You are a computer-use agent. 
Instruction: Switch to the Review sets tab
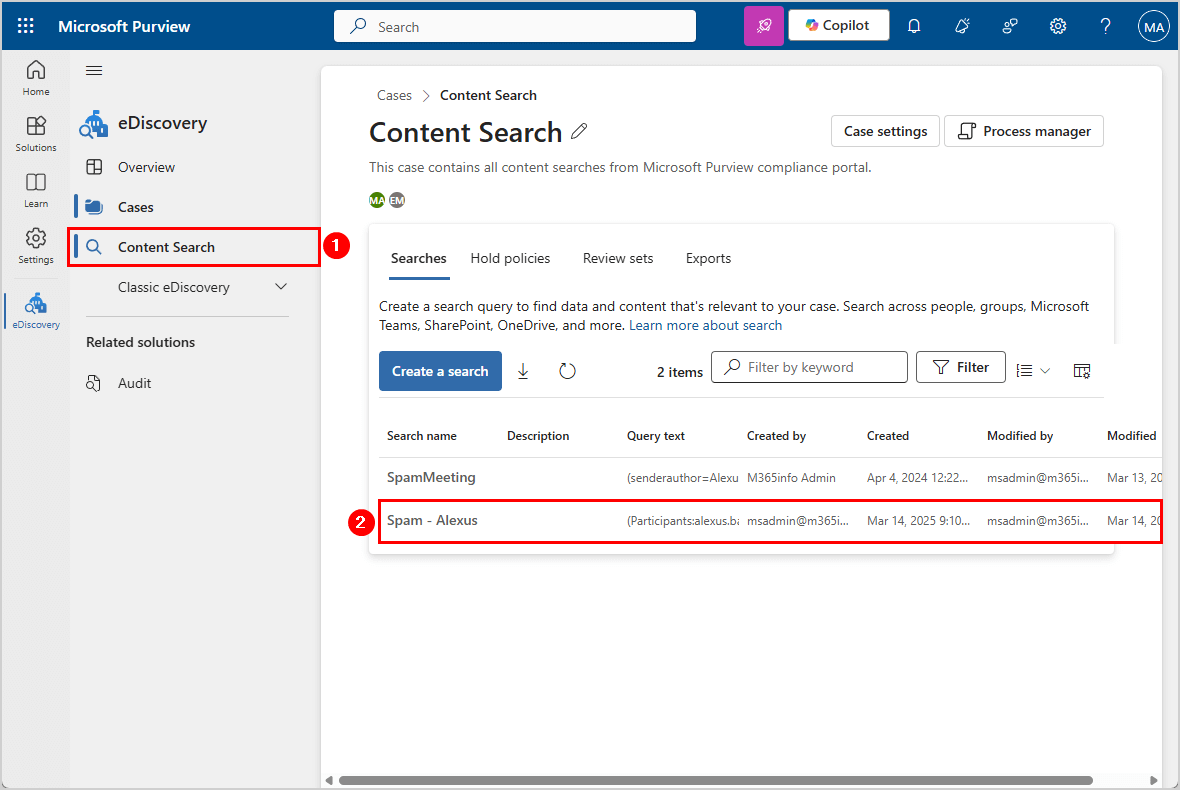tap(618, 258)
